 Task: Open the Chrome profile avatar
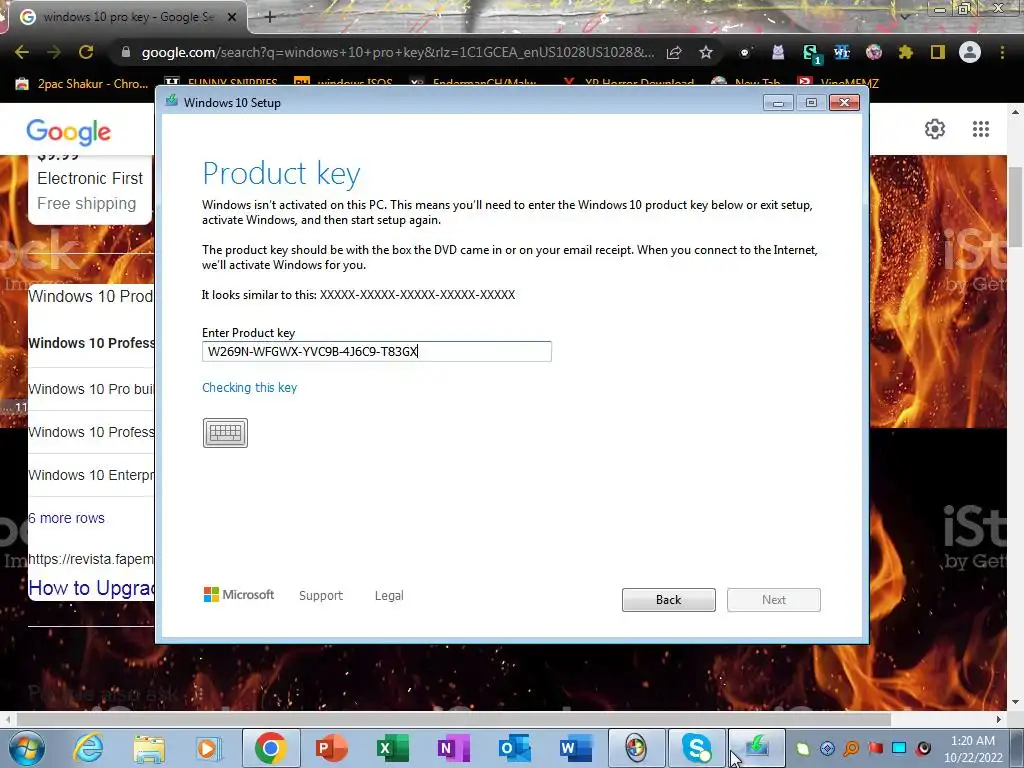coord(970,52)
